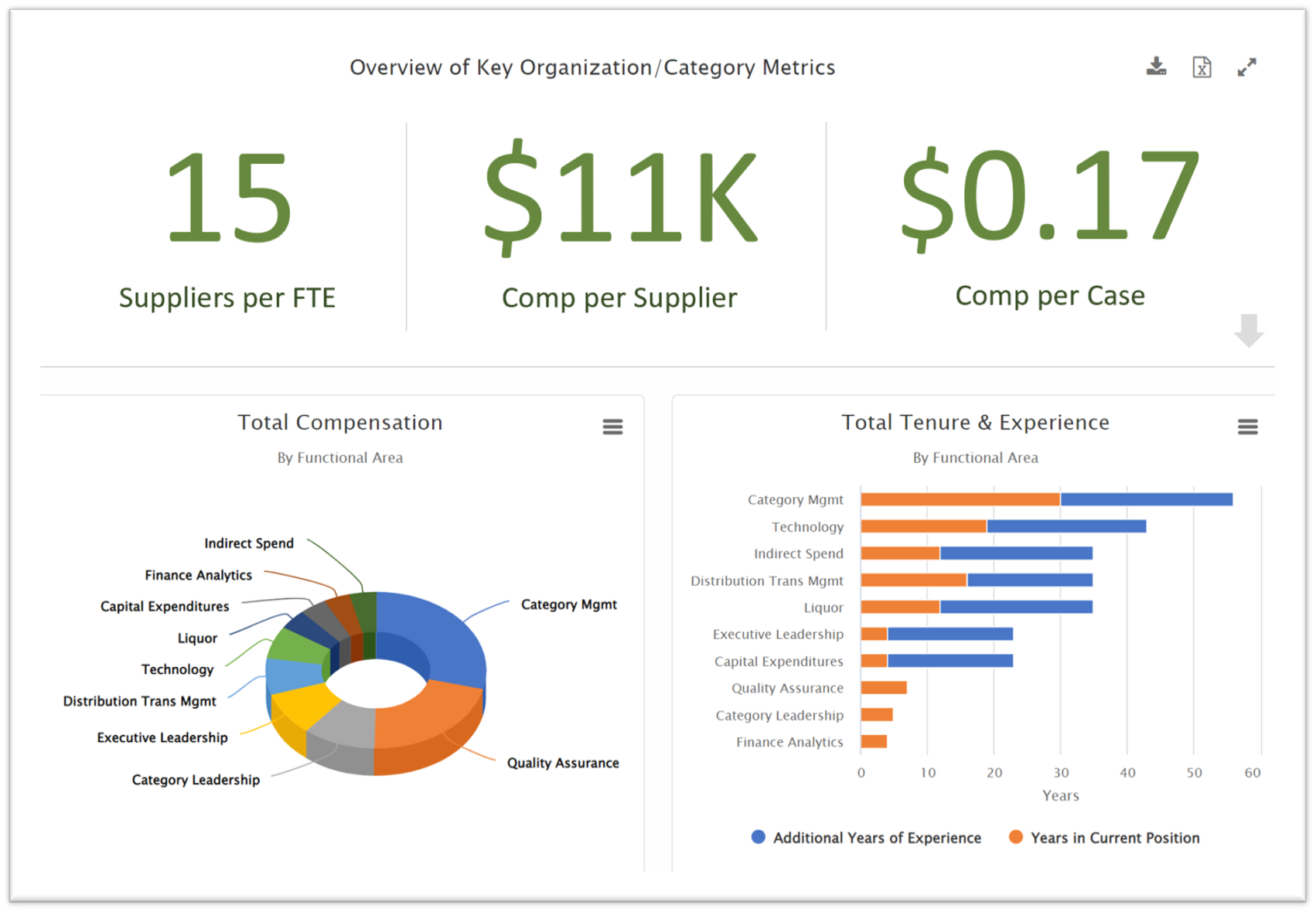Click the orange Quality Assurance bar

click(x=884, y=688)
